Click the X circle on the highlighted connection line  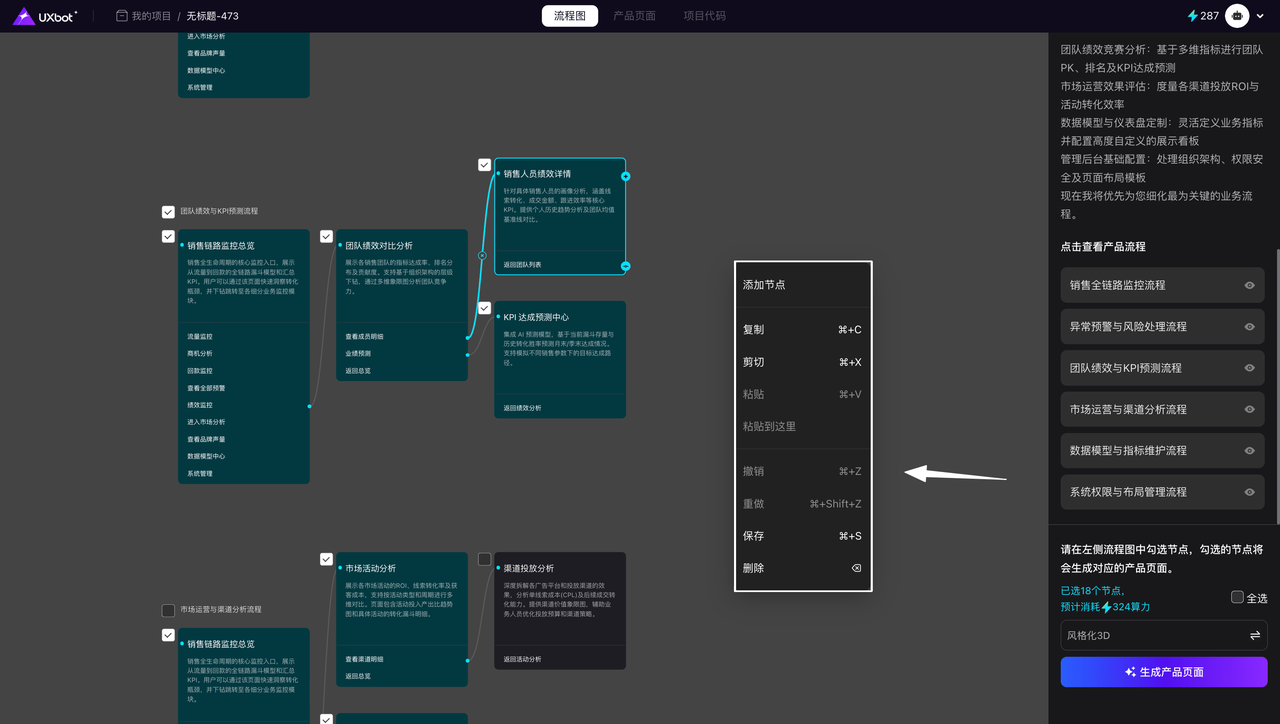point(482,256)
